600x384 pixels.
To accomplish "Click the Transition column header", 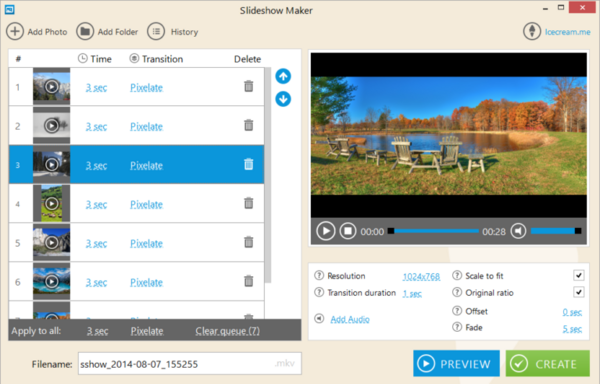I will tap(156, 59).
